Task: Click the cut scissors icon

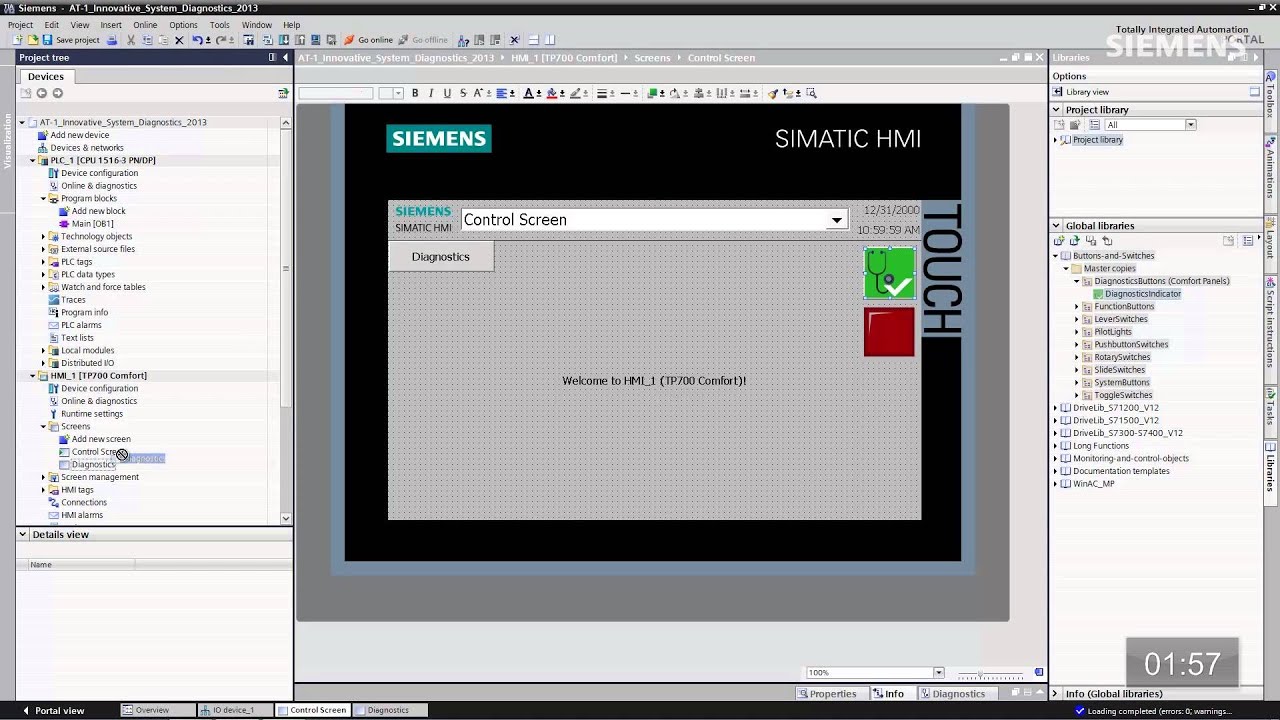Action: (131, 40)
